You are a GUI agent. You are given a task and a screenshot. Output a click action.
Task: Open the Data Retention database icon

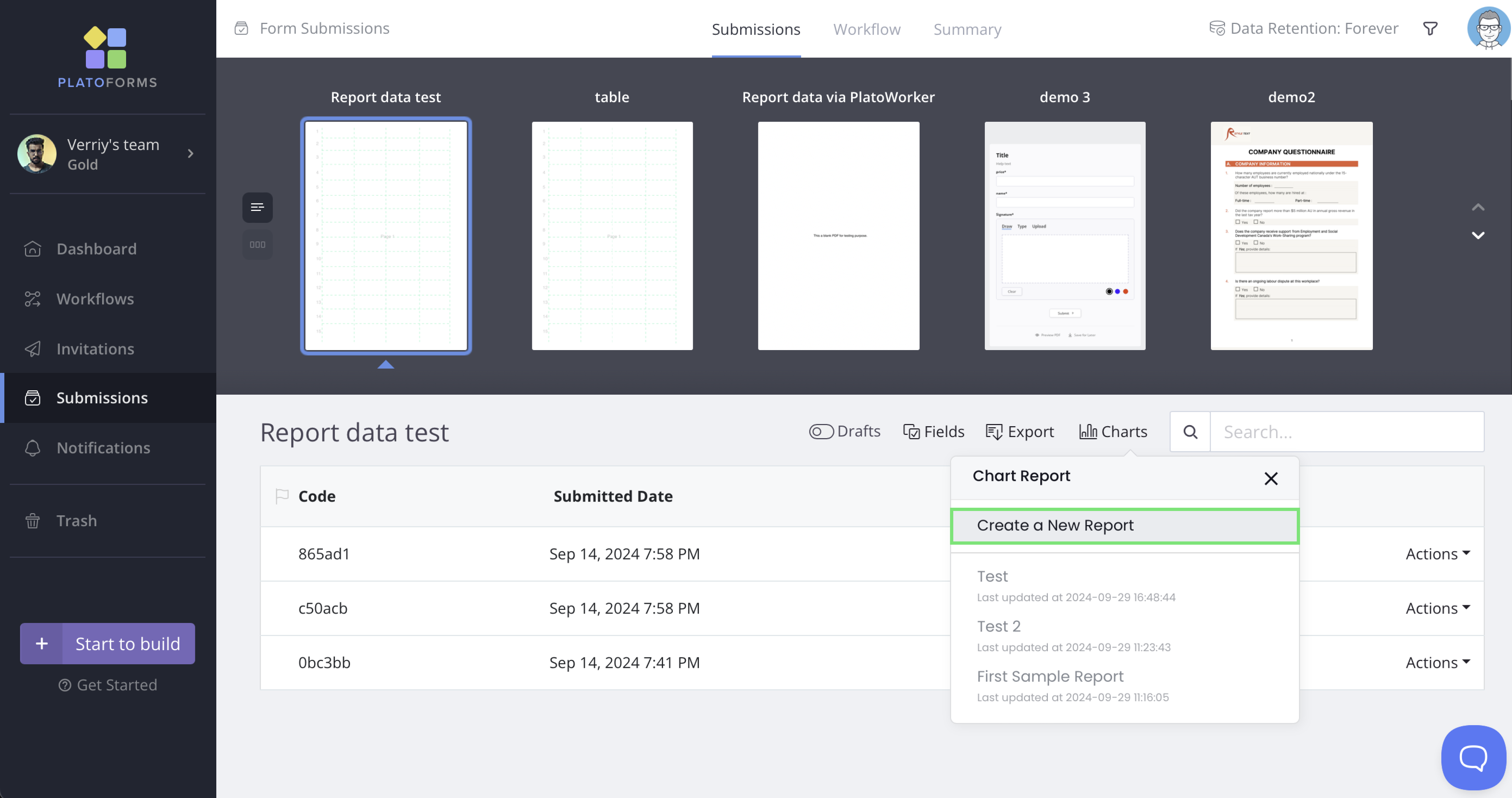click(x=1217, y=28)
